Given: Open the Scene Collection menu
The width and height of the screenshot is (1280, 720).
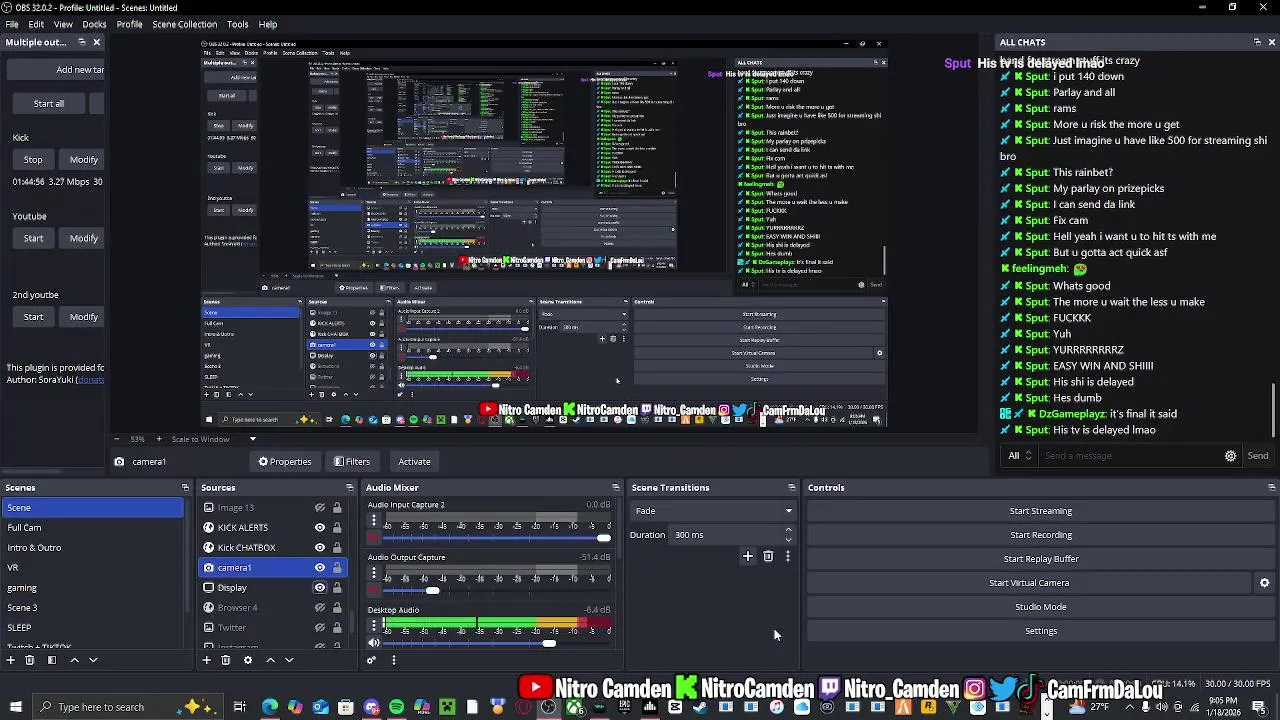Looking at the screenshot, I should coord(184,24).
